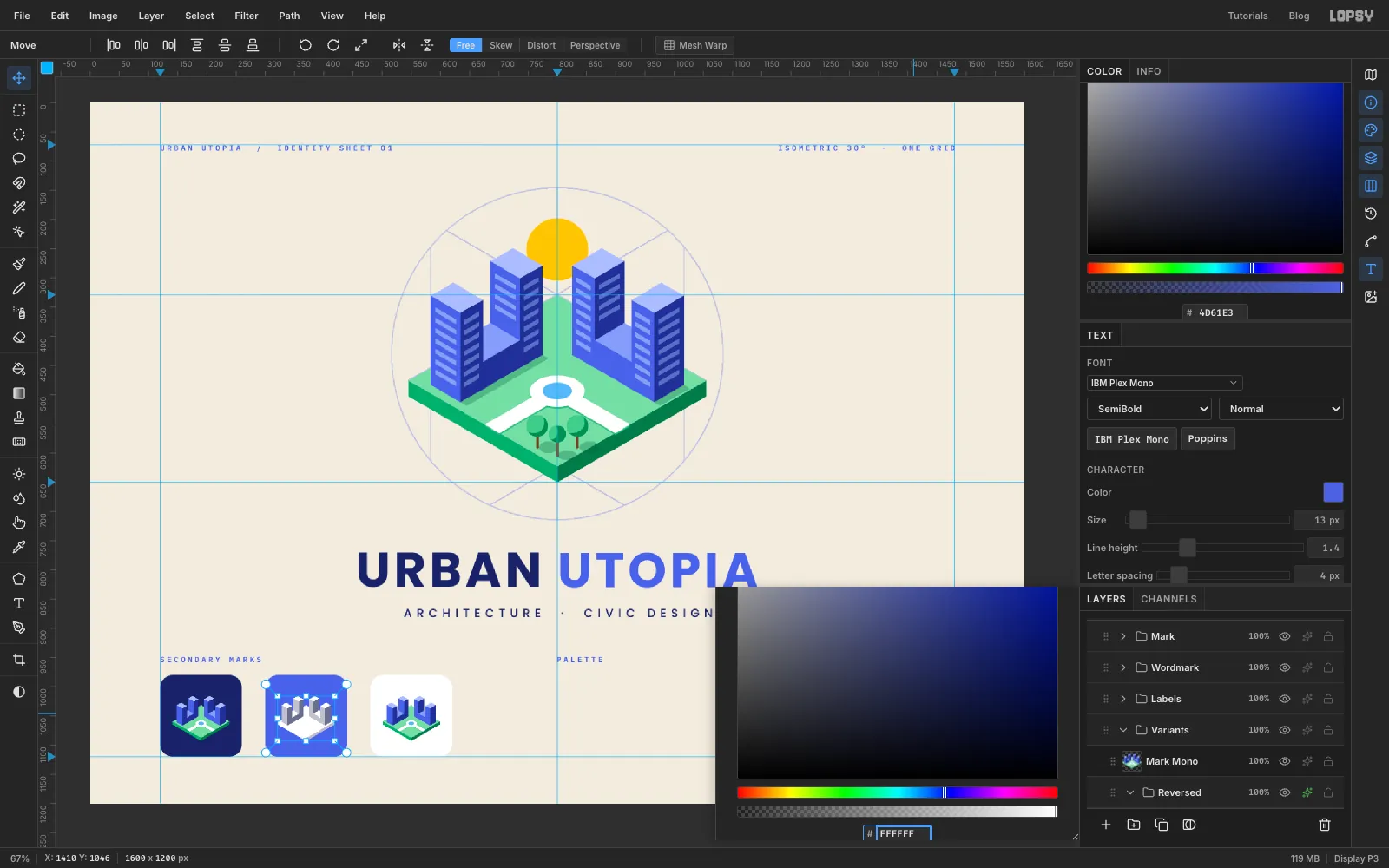Hide the Mark layer group
The height and width of the screenshot is (868, 1389).
1285,636
